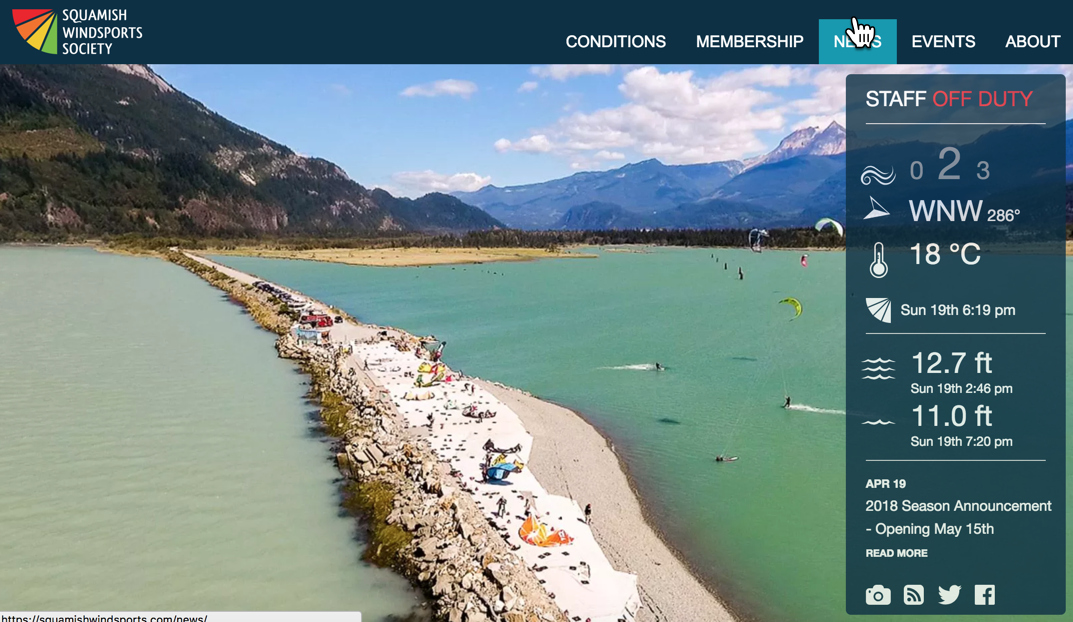The width and height of the screenshot is (1073, 622).
Task: Open the About page
Action: 1032,42
